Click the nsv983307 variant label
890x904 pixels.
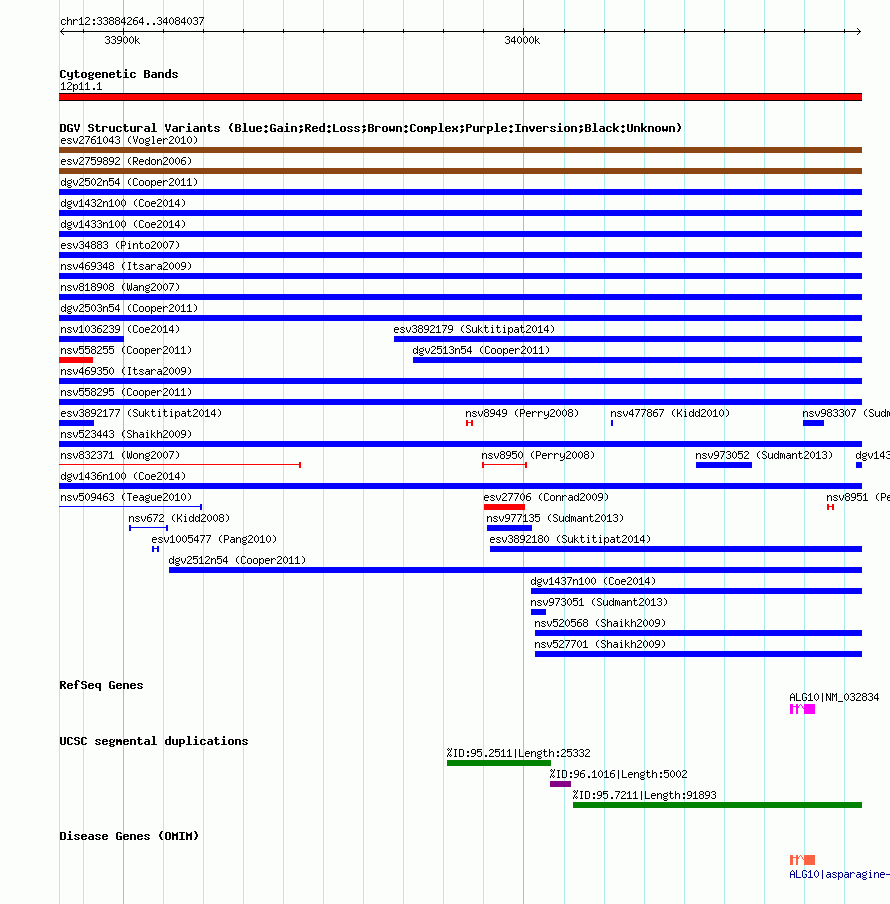[846, 413]
